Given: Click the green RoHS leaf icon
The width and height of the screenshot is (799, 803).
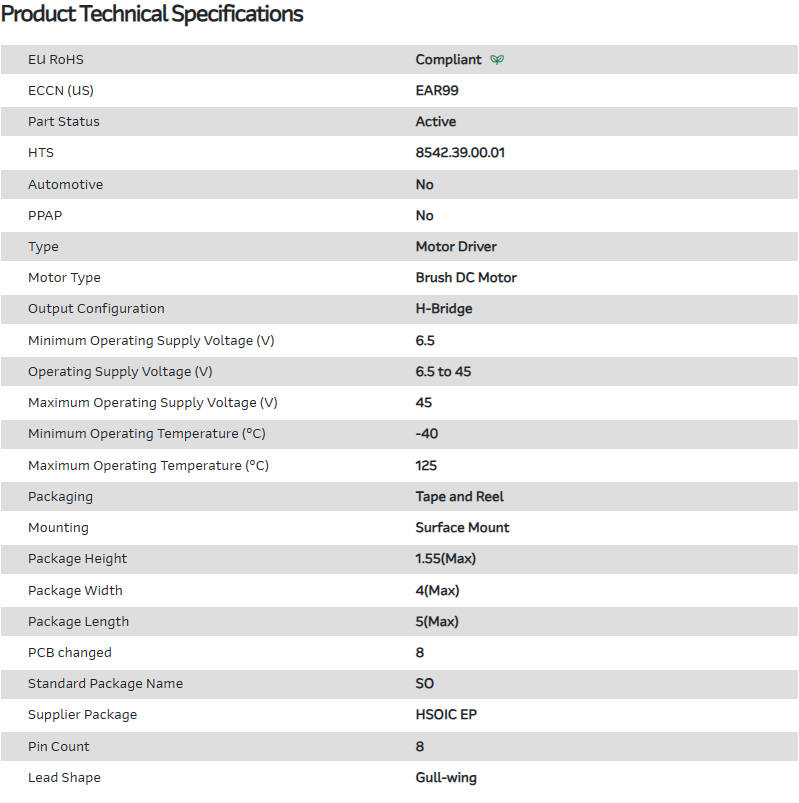Looking at the screenshot, I should pyautogui.click(x=497, y=60).
